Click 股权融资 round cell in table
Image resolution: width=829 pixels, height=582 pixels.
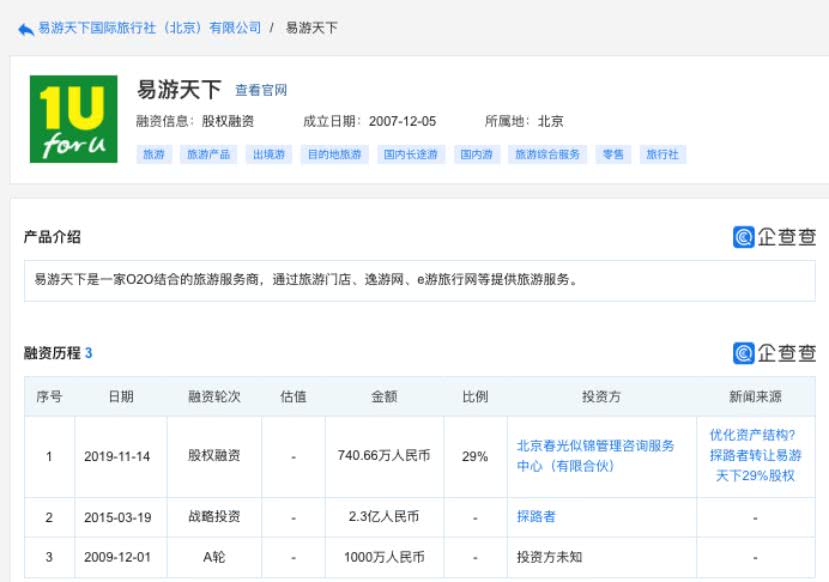(214, 456)
